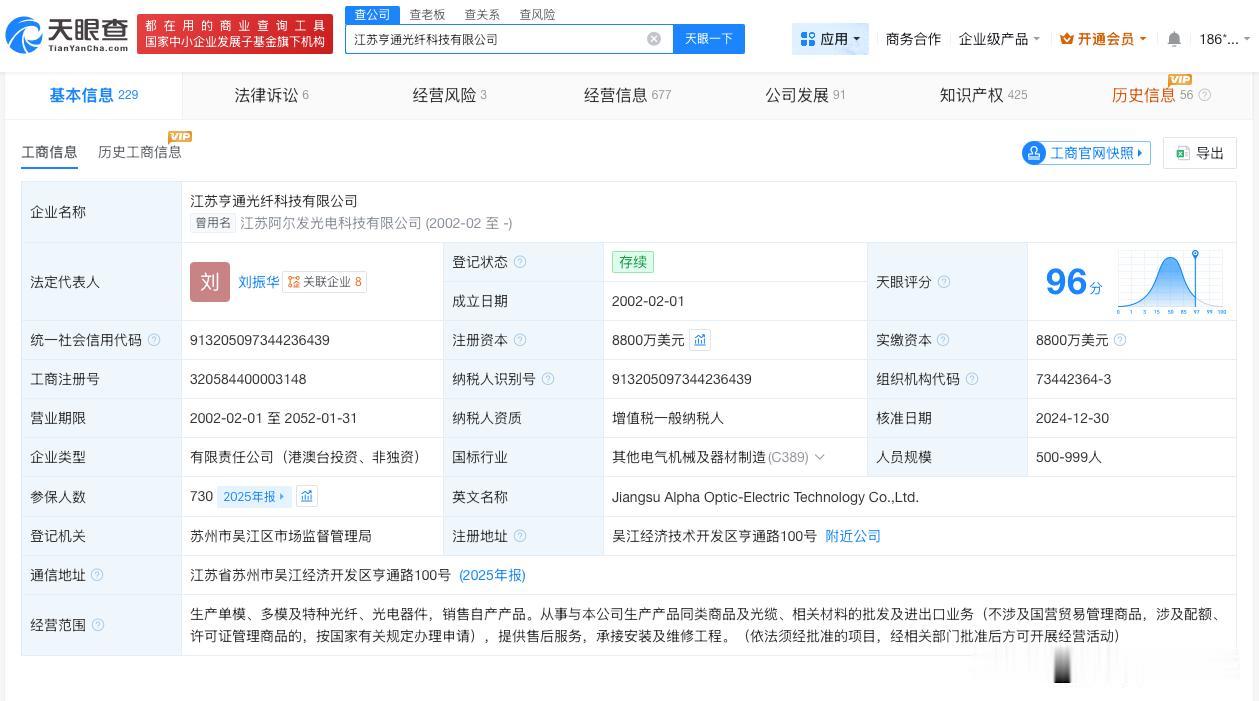Screen dimensions: 1259x701
Task: Click the help icon next to 经营范围
Action: [x=98, y=625]
